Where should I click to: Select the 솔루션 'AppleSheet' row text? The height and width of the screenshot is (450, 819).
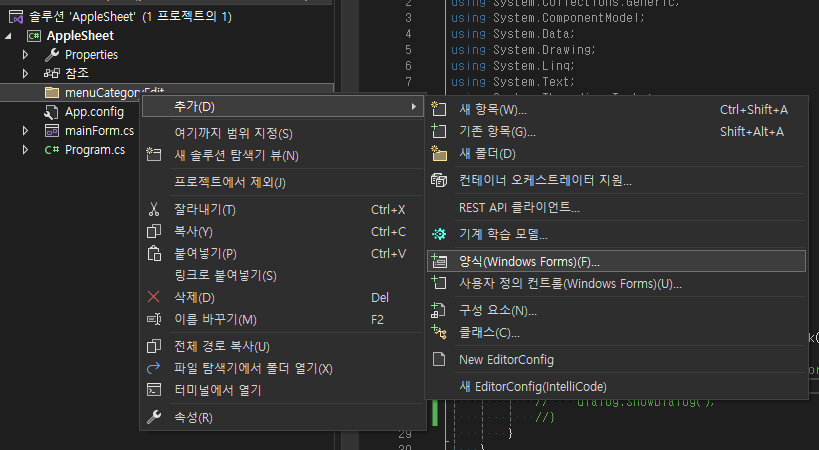130,17
